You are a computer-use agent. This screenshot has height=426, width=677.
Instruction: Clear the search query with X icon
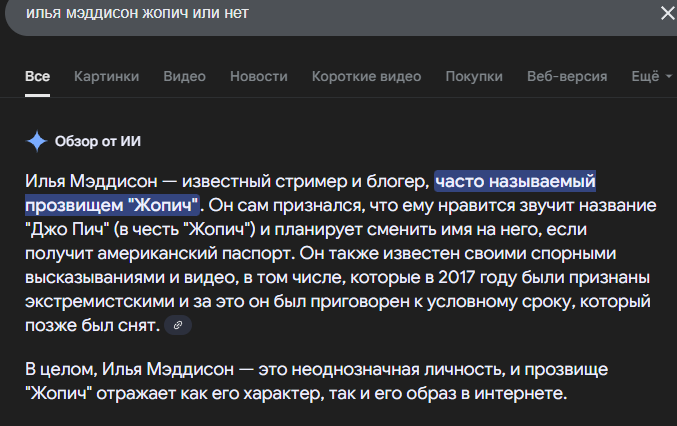click(x=668, y=13)
